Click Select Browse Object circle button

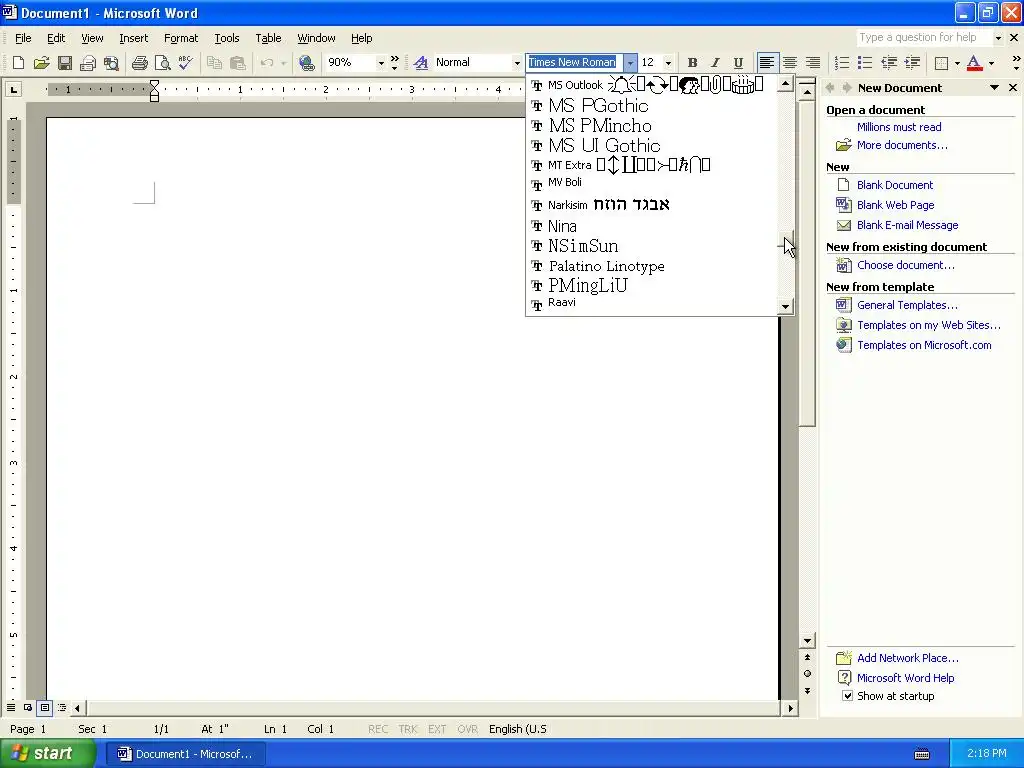click(807, 673)
